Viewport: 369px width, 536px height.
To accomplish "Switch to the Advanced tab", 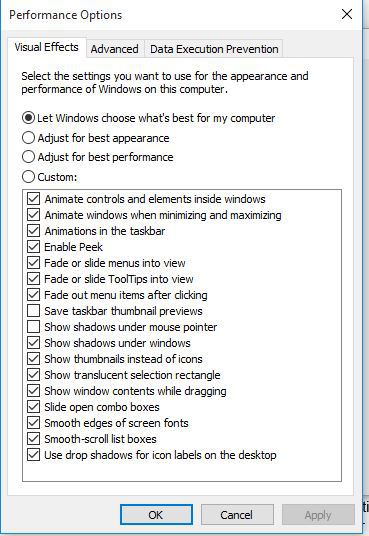I will click(x=115, y=49).
